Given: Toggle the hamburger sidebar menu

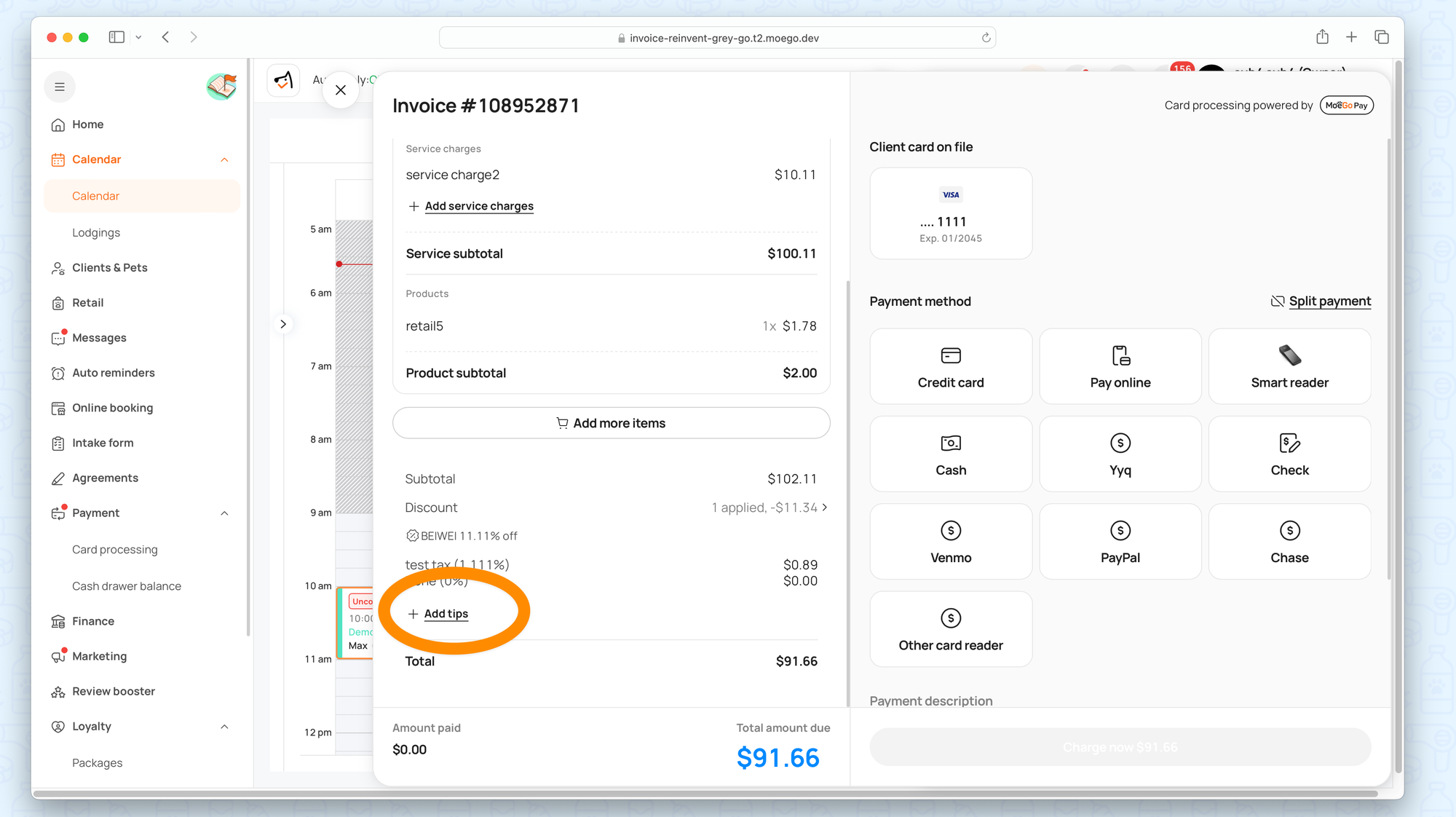Looking at the screenshot, I should (60, 87).
